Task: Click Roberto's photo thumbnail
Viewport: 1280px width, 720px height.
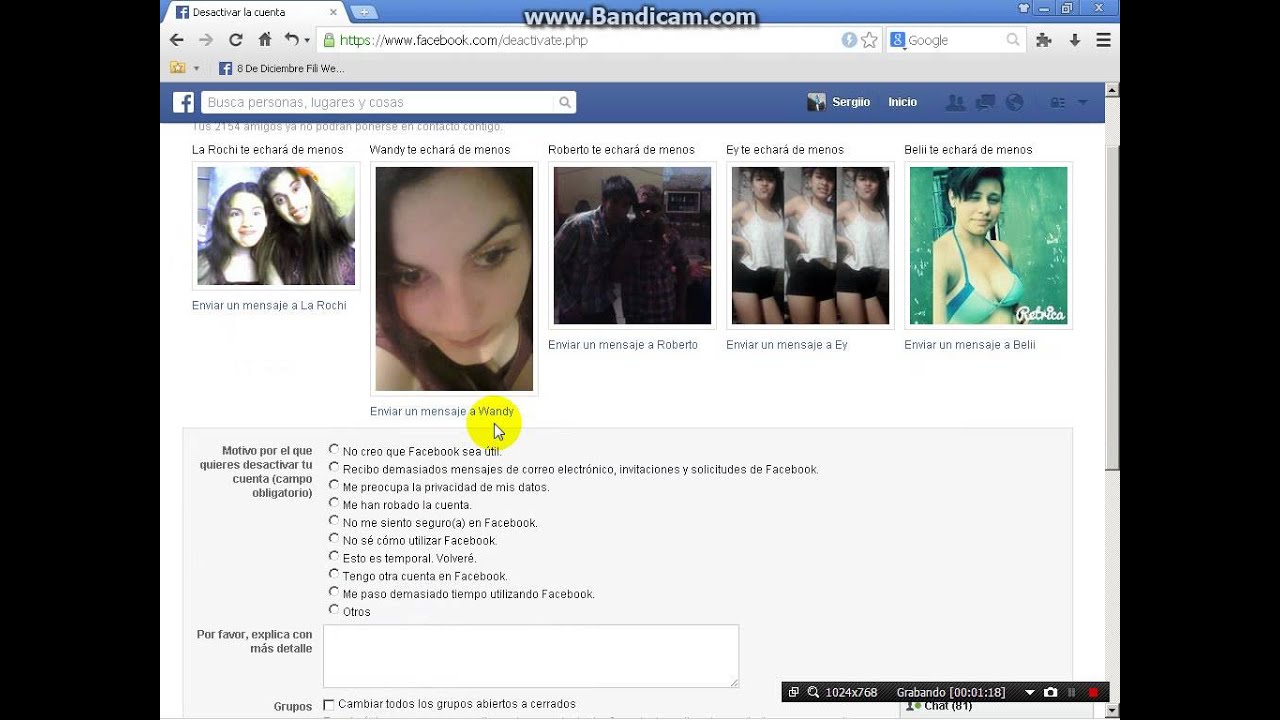Action: click(x=632, y=245)
